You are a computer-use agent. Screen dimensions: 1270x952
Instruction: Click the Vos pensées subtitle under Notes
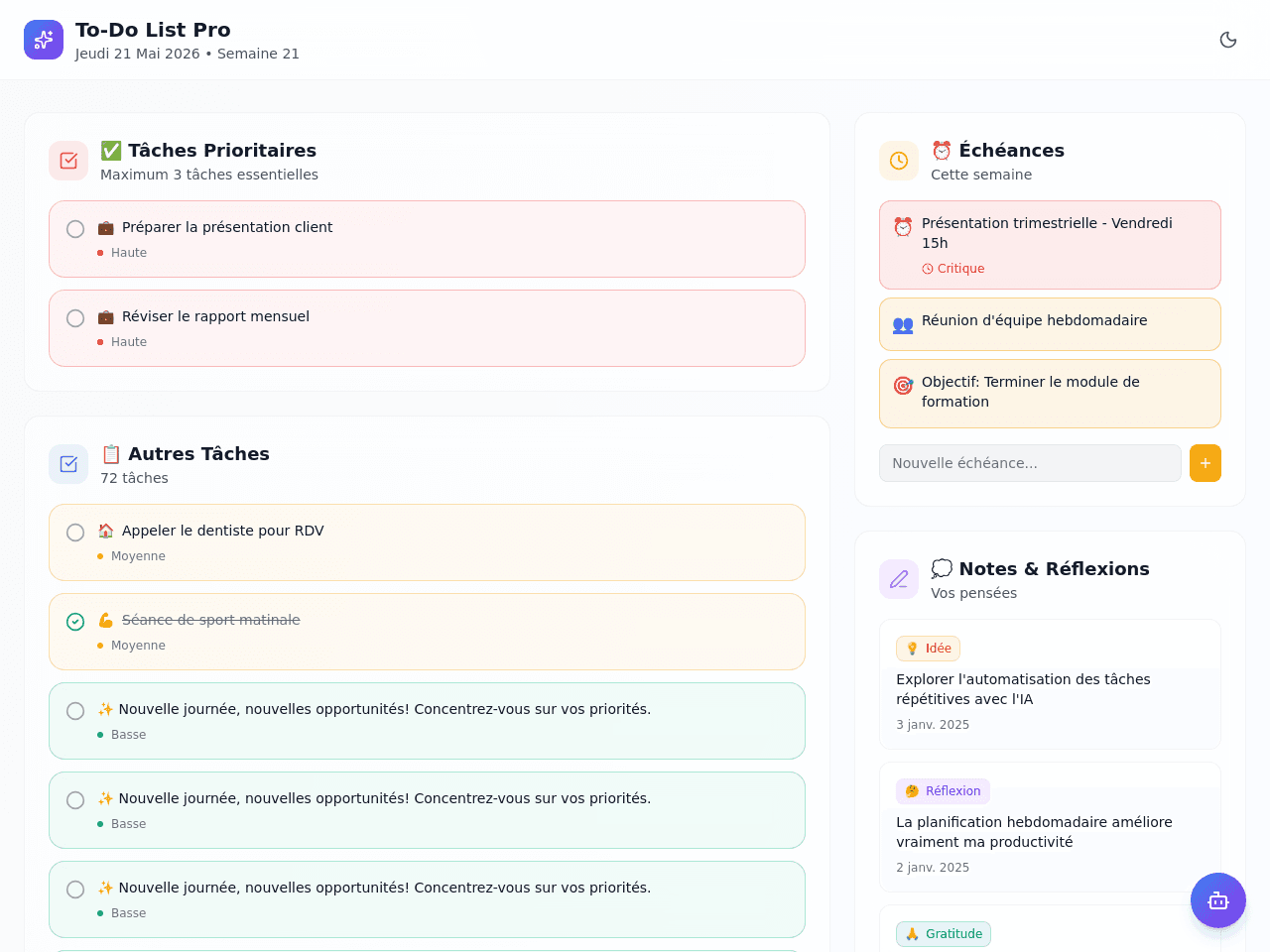(973, 593)
